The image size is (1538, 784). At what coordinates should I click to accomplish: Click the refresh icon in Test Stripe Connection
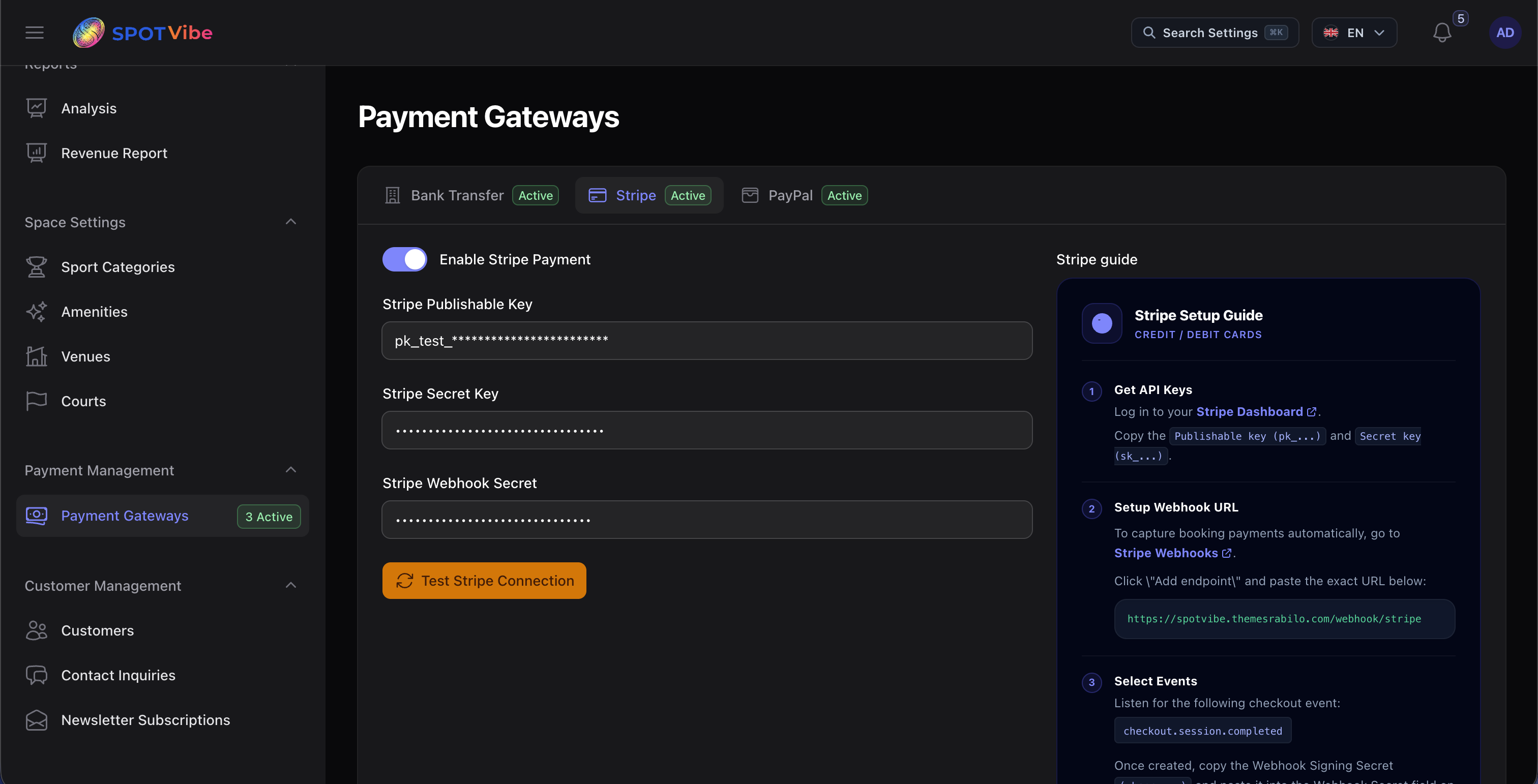(x=405, y=581)
